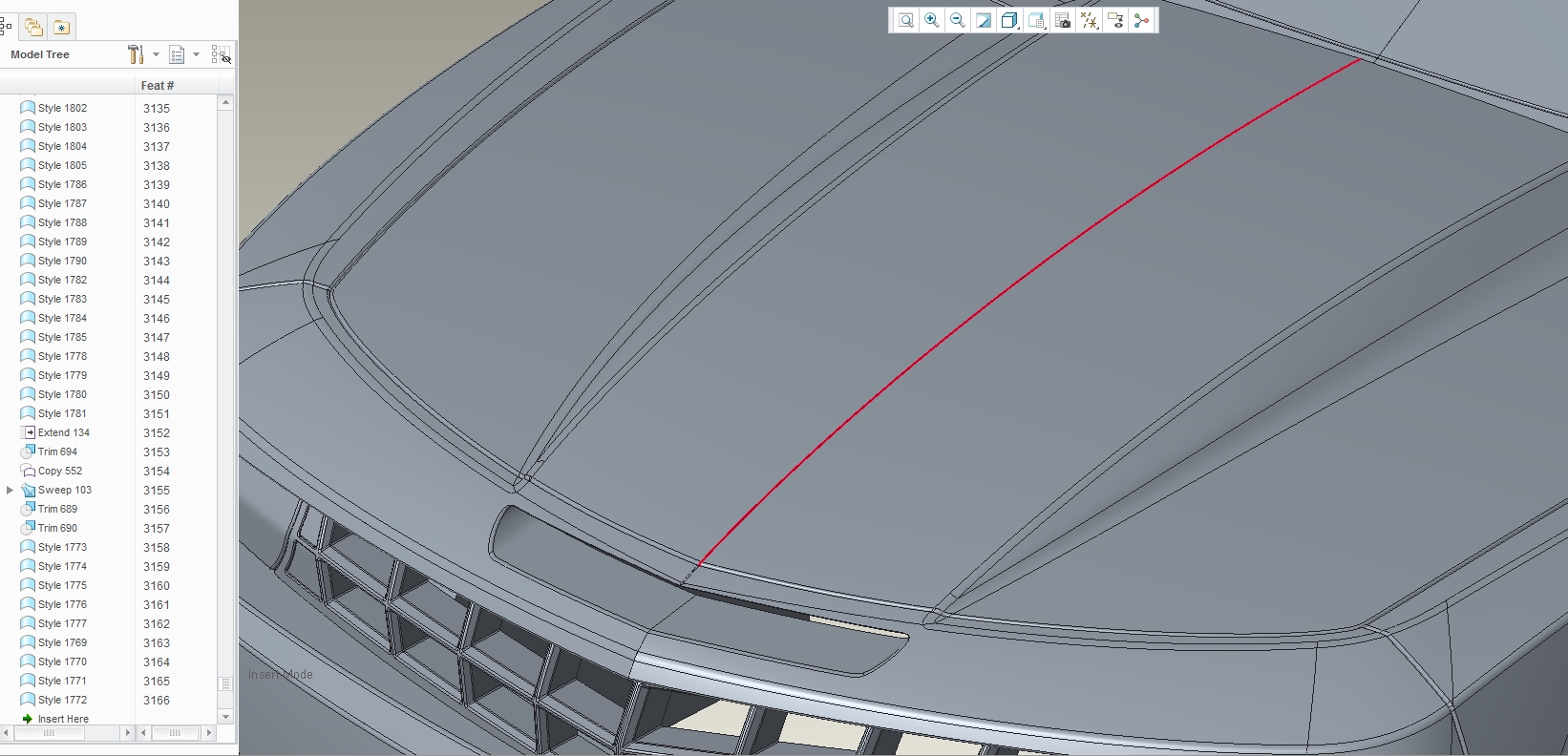The height and width of the screenshot is (756, 1568).
Task: Click feature number 3155
Action: point(157,490)
